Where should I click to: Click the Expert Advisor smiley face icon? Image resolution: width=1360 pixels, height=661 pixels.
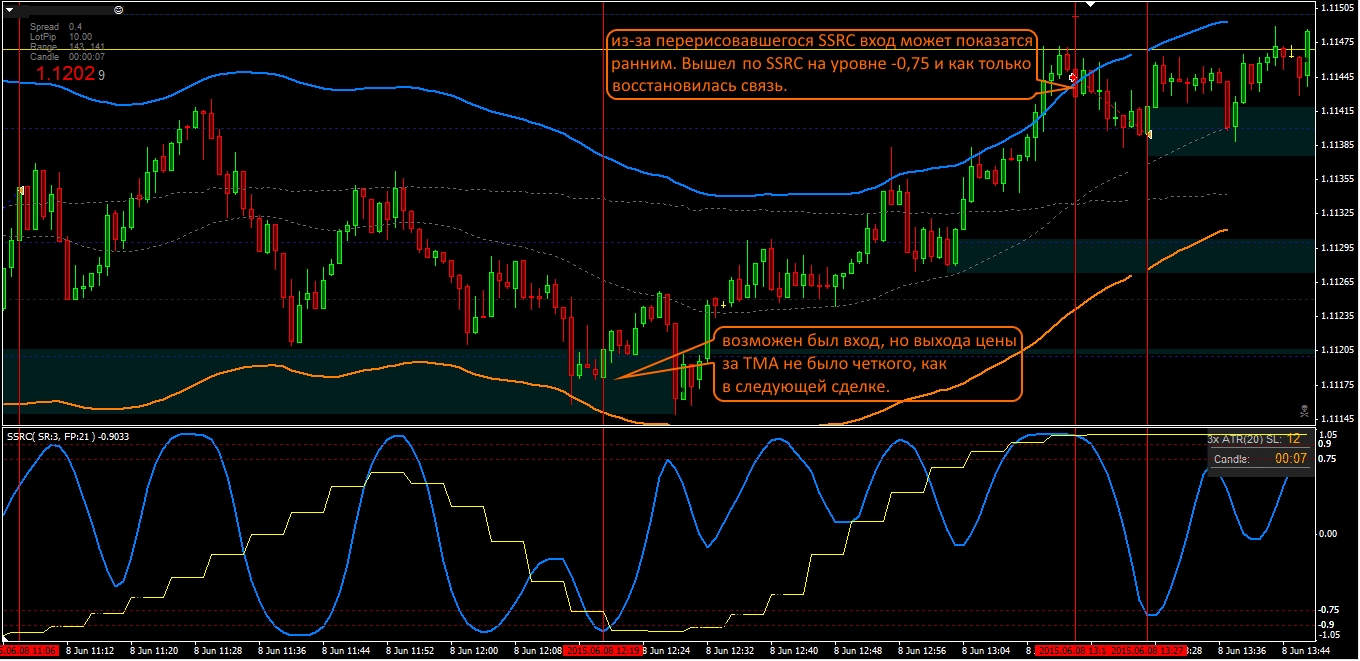click(119, 9)
